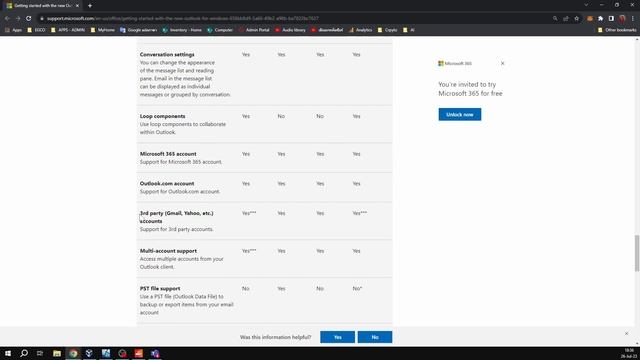Click the browser forward arrow
This screenshot has height=360, width=640.
(18, 18)
